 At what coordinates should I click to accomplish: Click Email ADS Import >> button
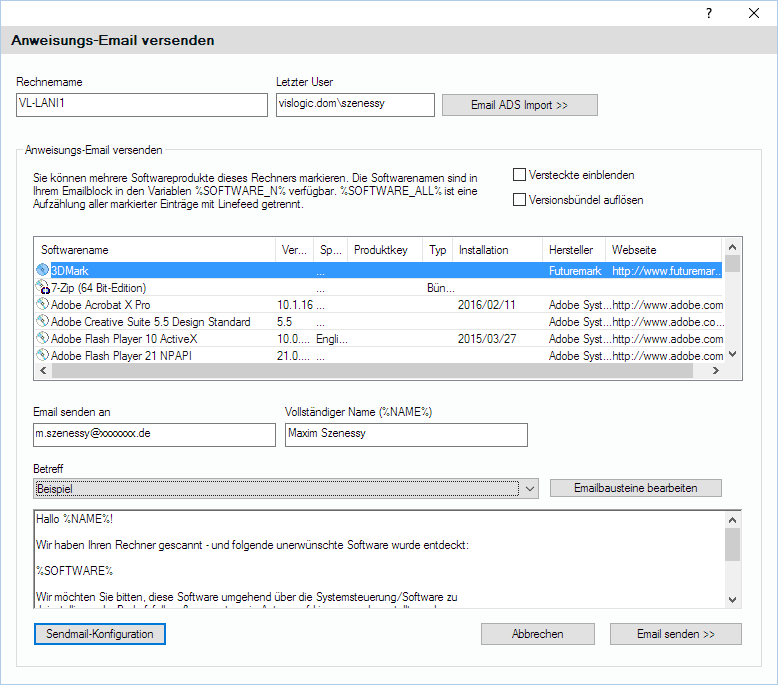[519, 105]
